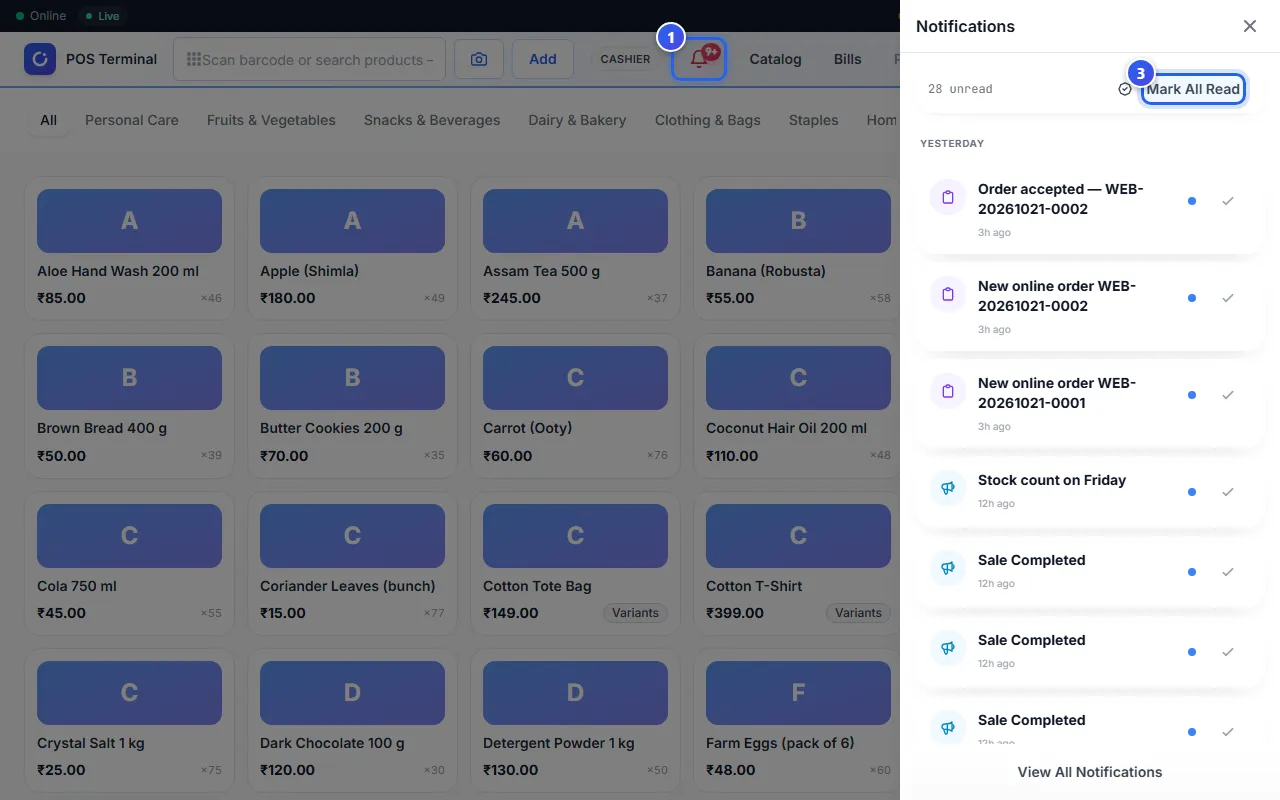Screen dimensions: 1280x800
Task: Select Dairy & Bakery category tab
Action: tap(577, 120)
